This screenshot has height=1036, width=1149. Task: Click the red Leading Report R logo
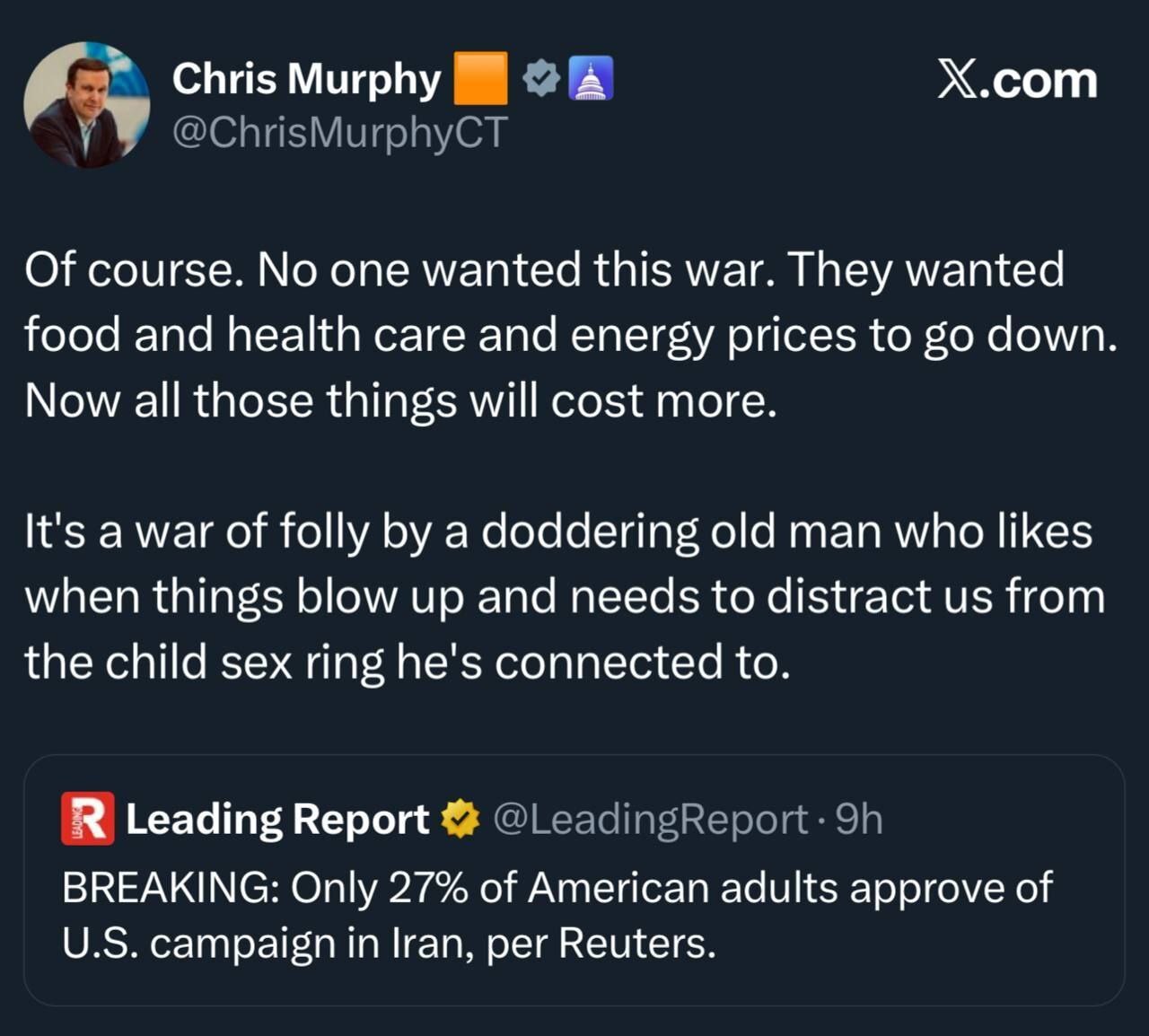87,819
